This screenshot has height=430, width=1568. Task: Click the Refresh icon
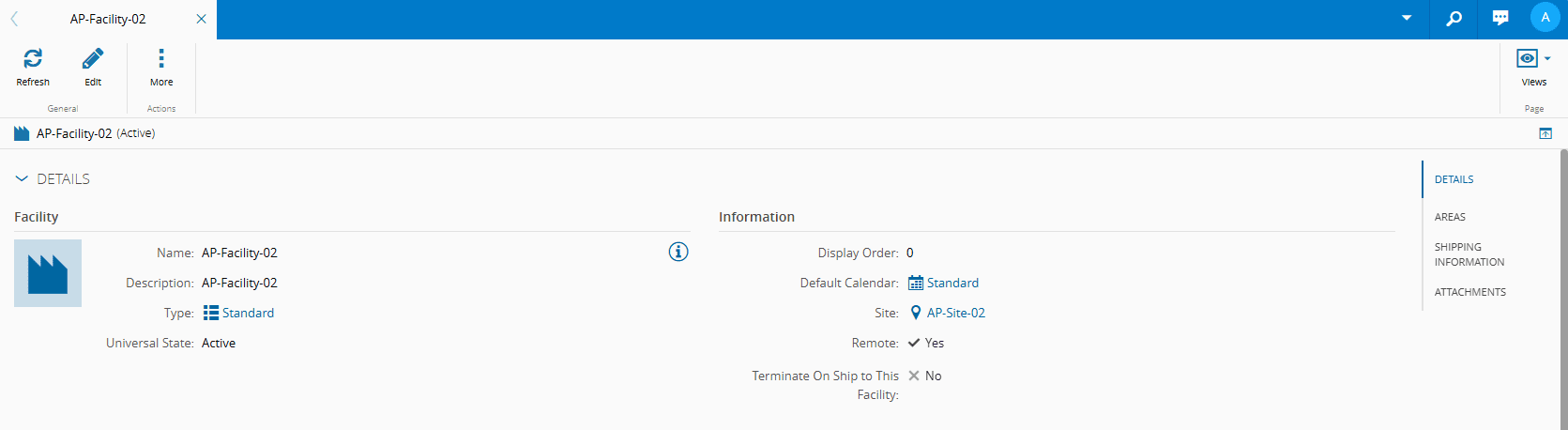coord(33,59)
